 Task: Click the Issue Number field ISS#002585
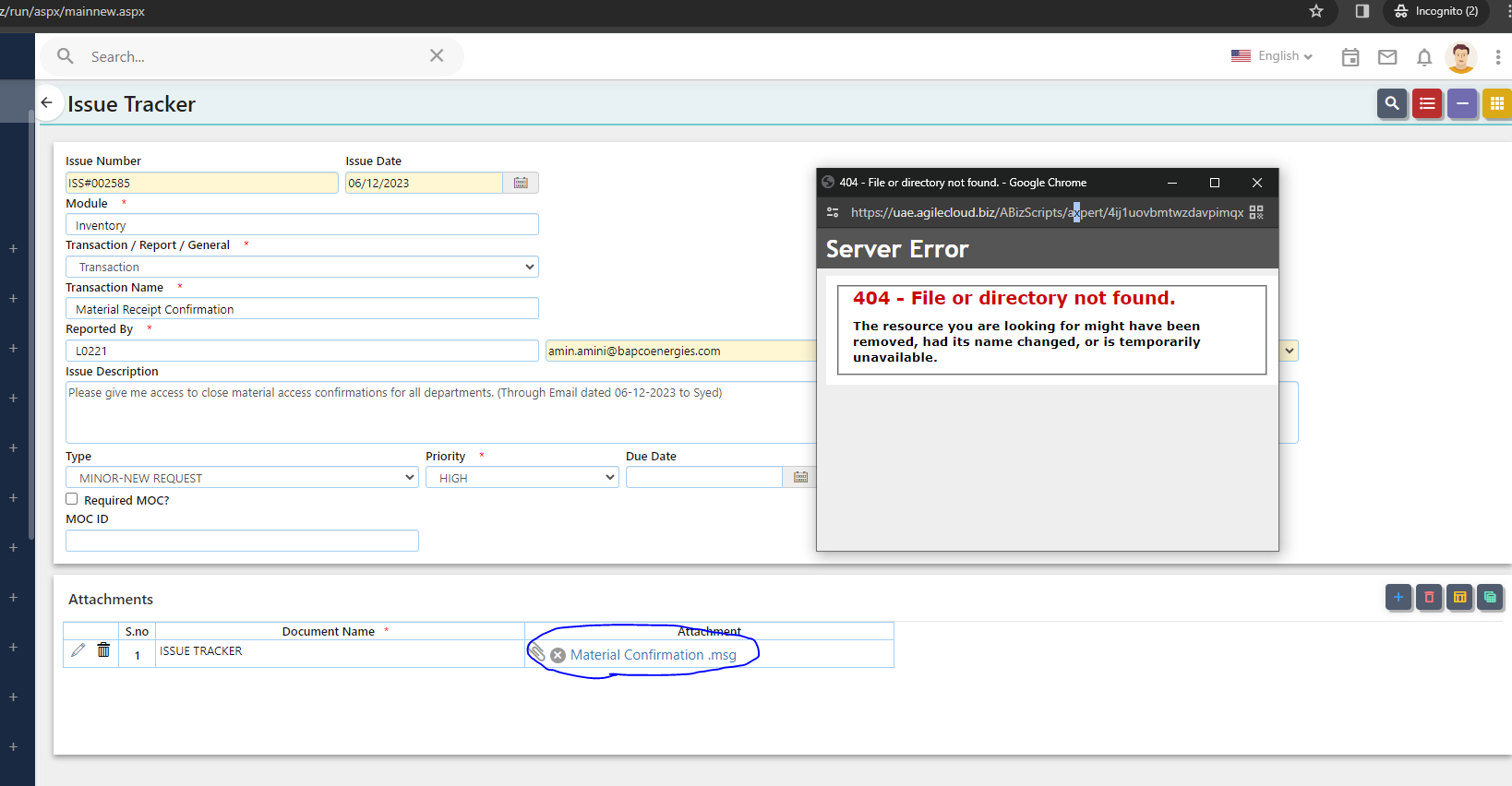click(x=201, y=183)
